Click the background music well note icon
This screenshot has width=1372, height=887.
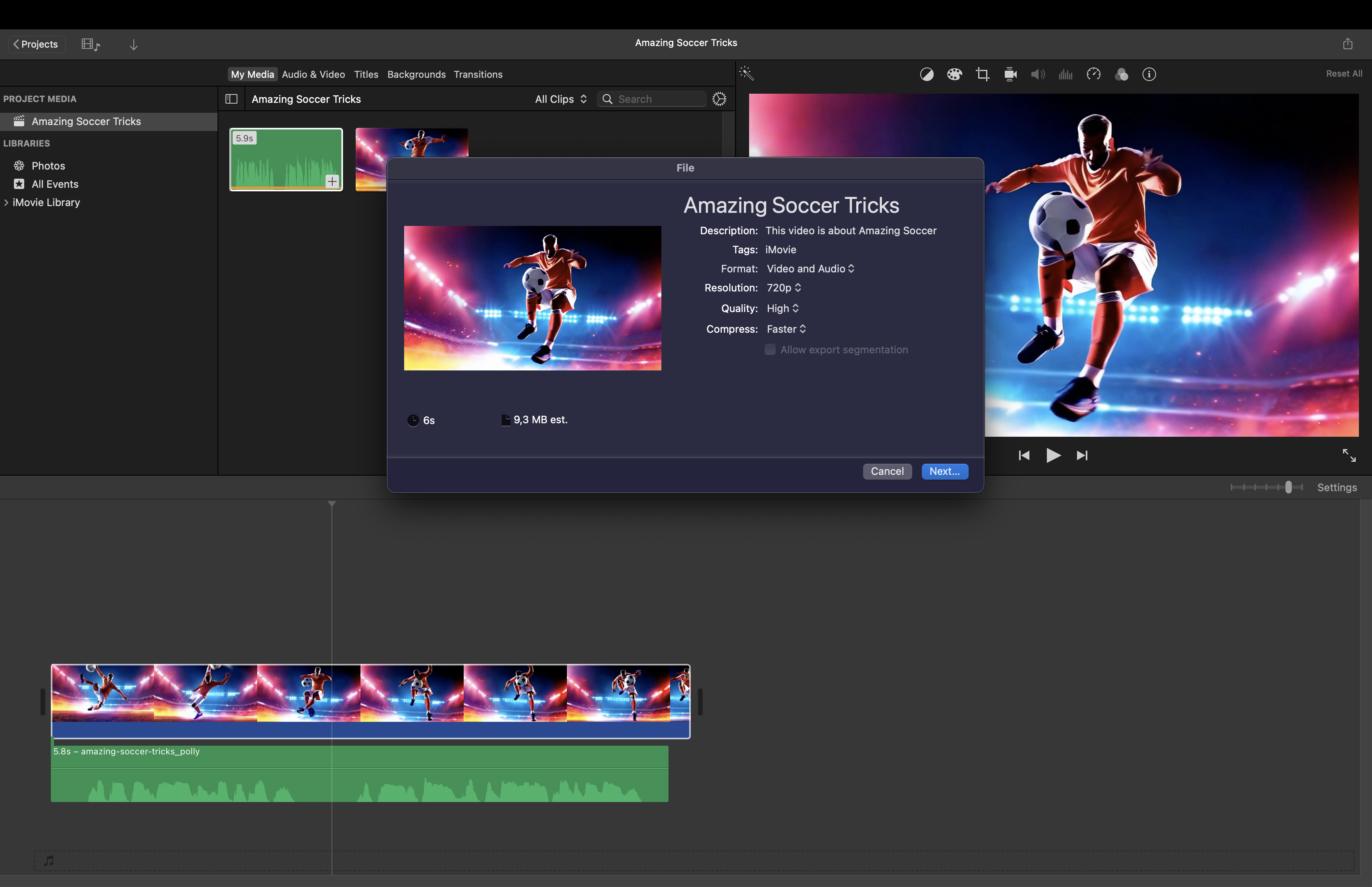49,860
